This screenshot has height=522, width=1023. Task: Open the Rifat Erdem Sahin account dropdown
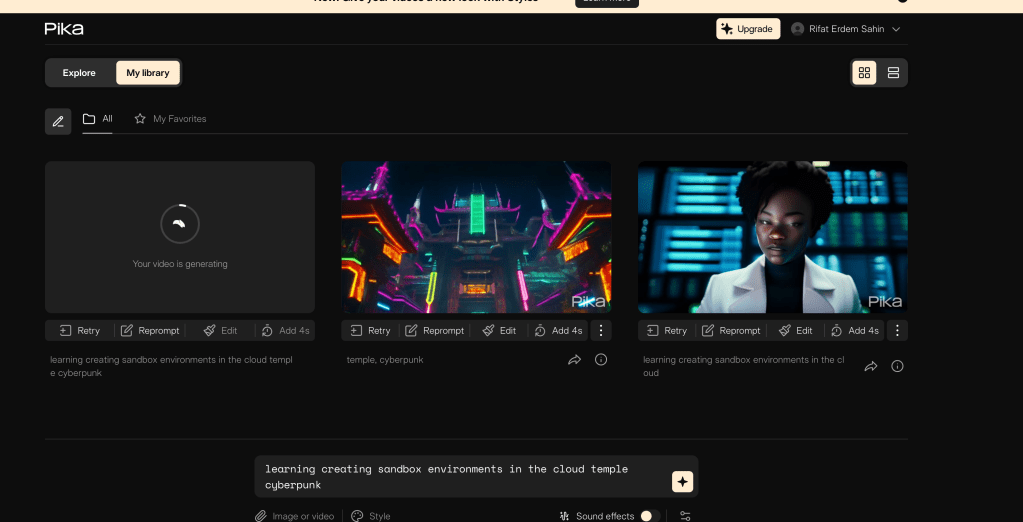[846, 29]
